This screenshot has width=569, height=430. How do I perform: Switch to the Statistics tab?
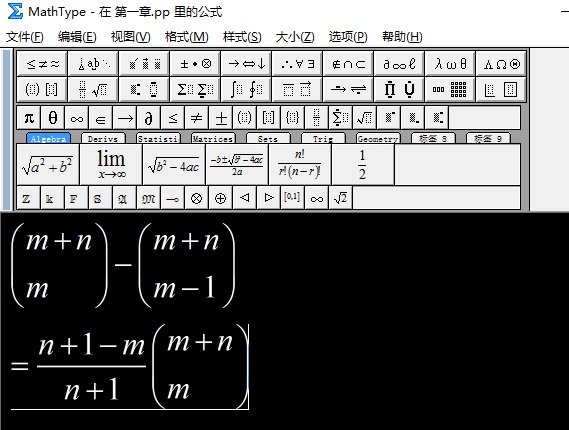coord(158,138)
